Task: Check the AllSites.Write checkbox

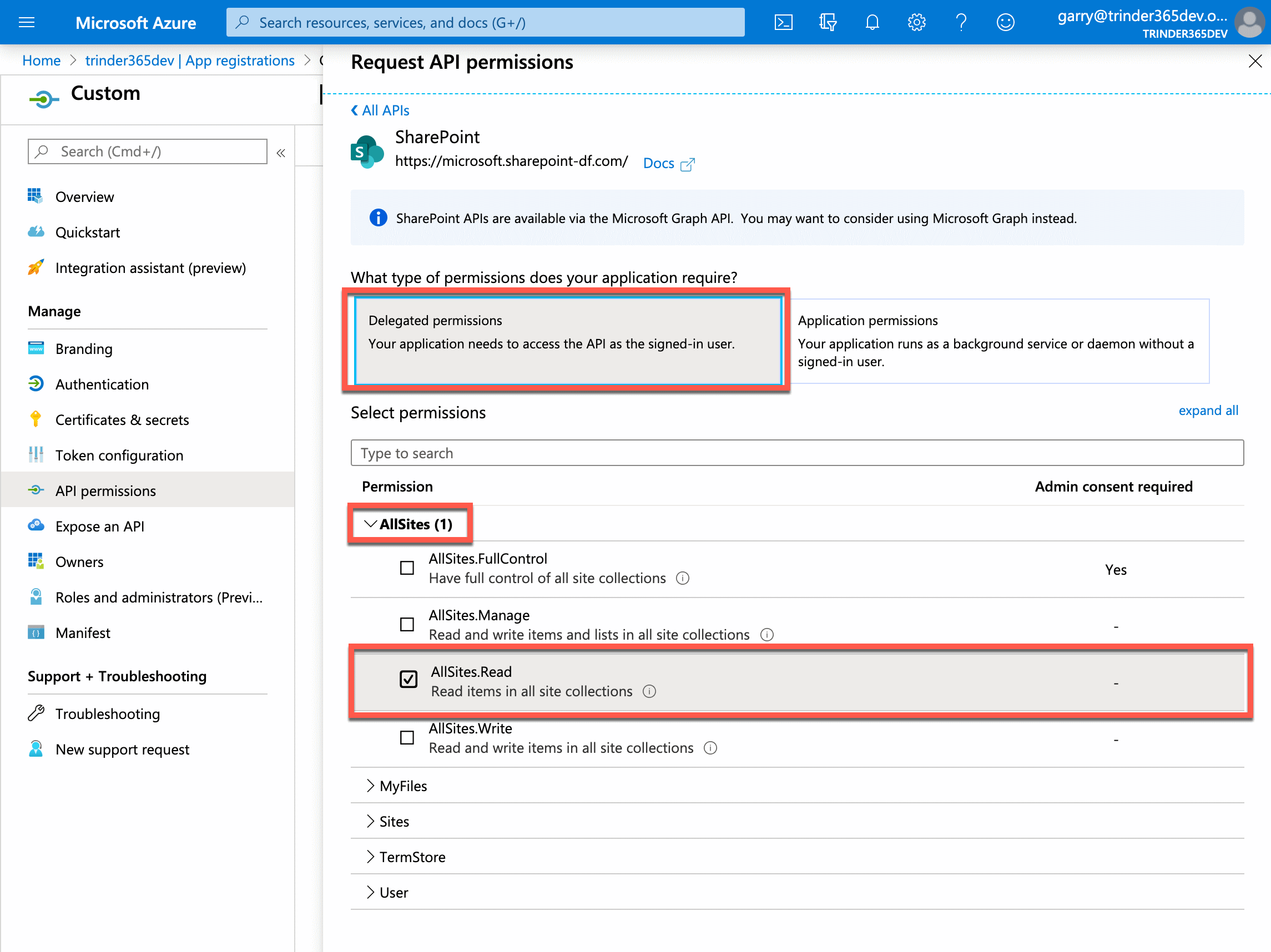Action: point(407,737)
